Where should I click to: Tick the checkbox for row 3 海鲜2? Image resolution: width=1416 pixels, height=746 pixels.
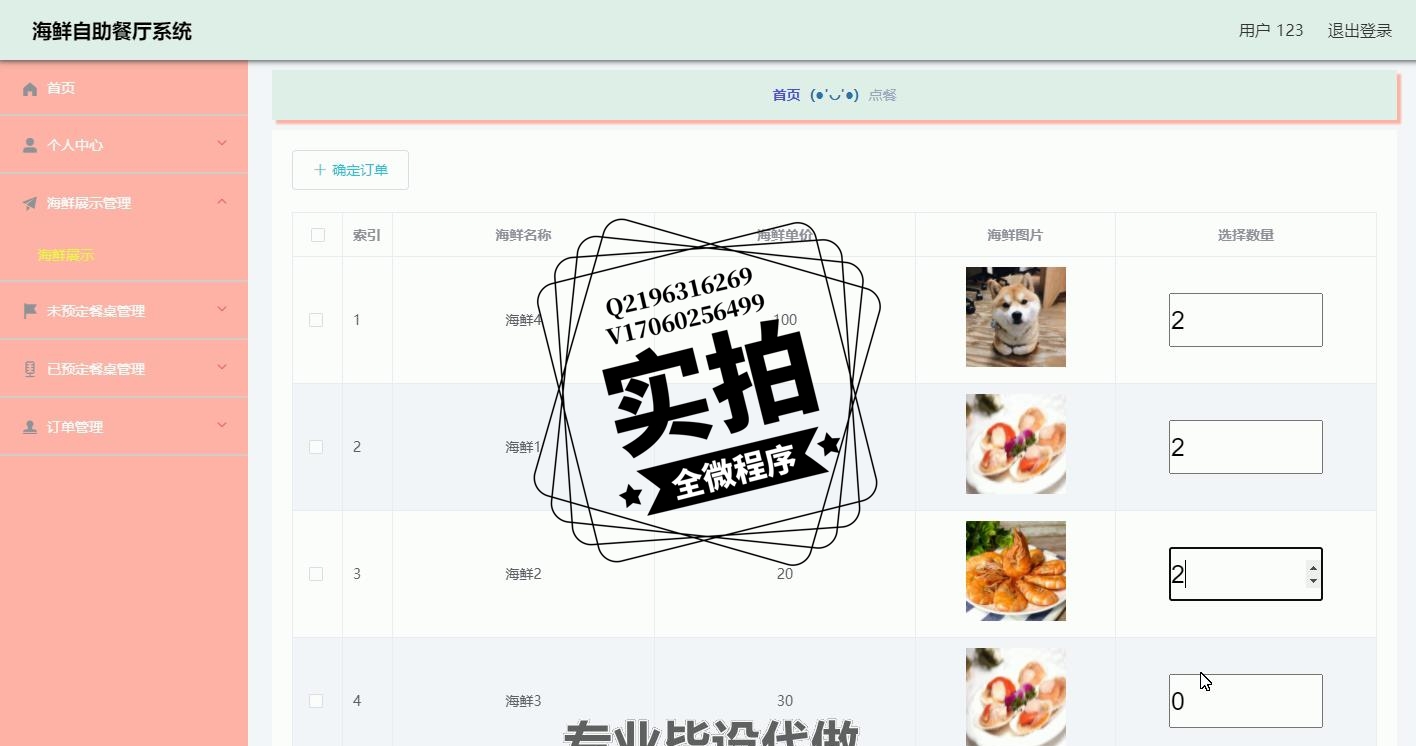316,574
